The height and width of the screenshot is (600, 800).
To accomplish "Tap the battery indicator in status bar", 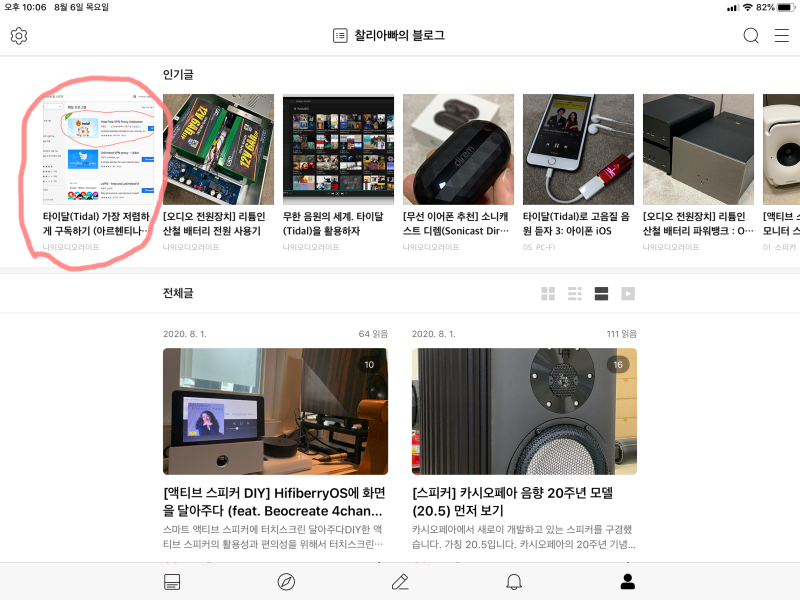I will point(786,8).
